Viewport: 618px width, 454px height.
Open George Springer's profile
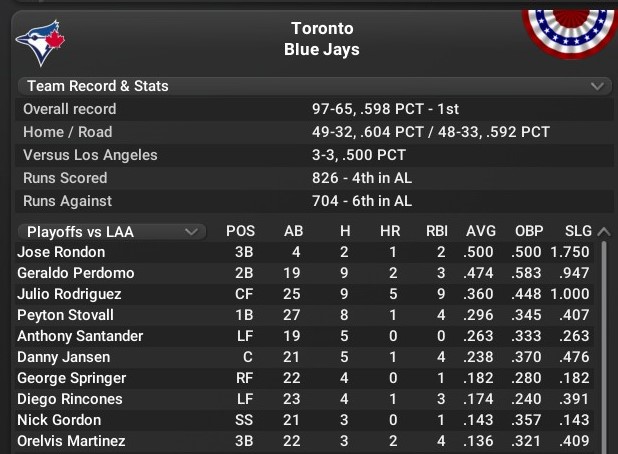point(71,378)
